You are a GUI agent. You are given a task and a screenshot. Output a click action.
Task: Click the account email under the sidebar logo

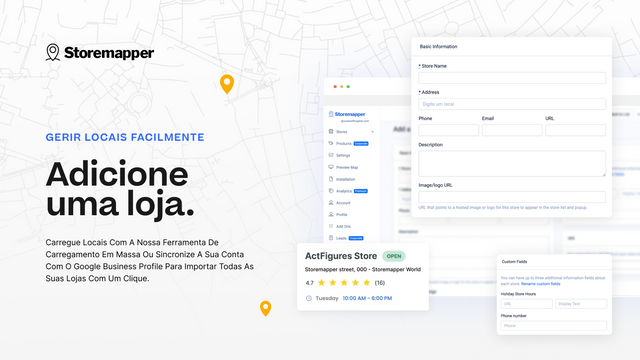(x=355, y=121)
